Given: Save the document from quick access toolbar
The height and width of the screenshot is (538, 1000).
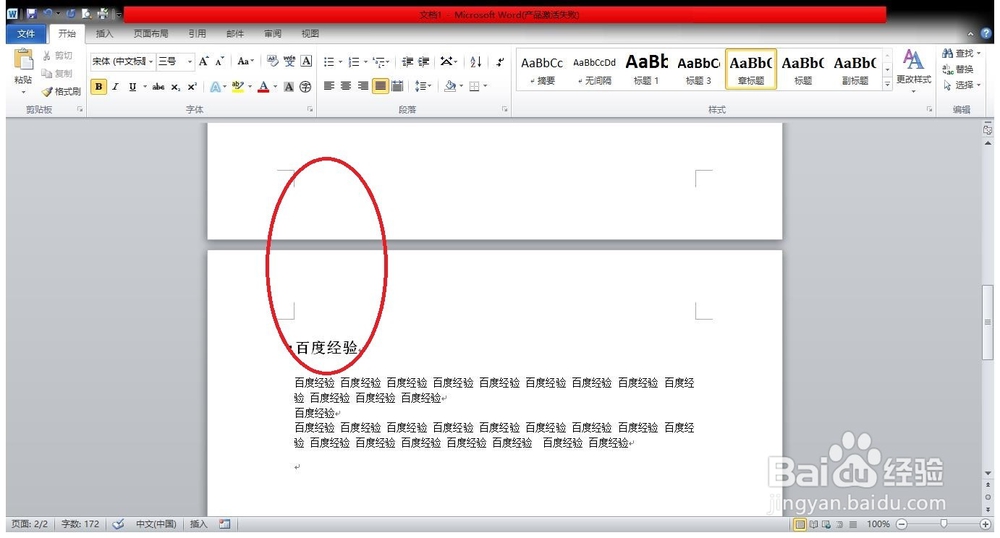Looking at the screenshot, I should point(31,13).
